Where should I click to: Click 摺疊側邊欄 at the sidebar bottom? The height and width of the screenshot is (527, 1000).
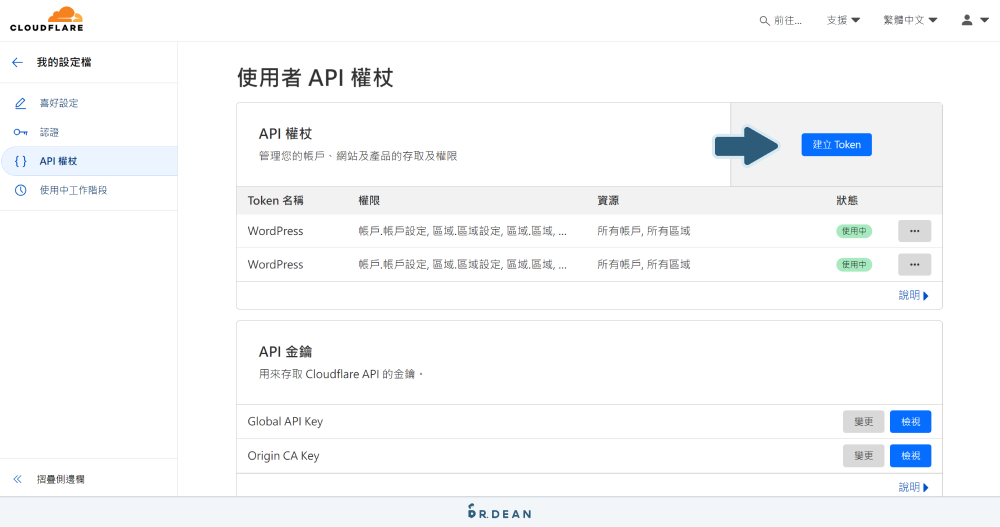[x=61, y=479]
